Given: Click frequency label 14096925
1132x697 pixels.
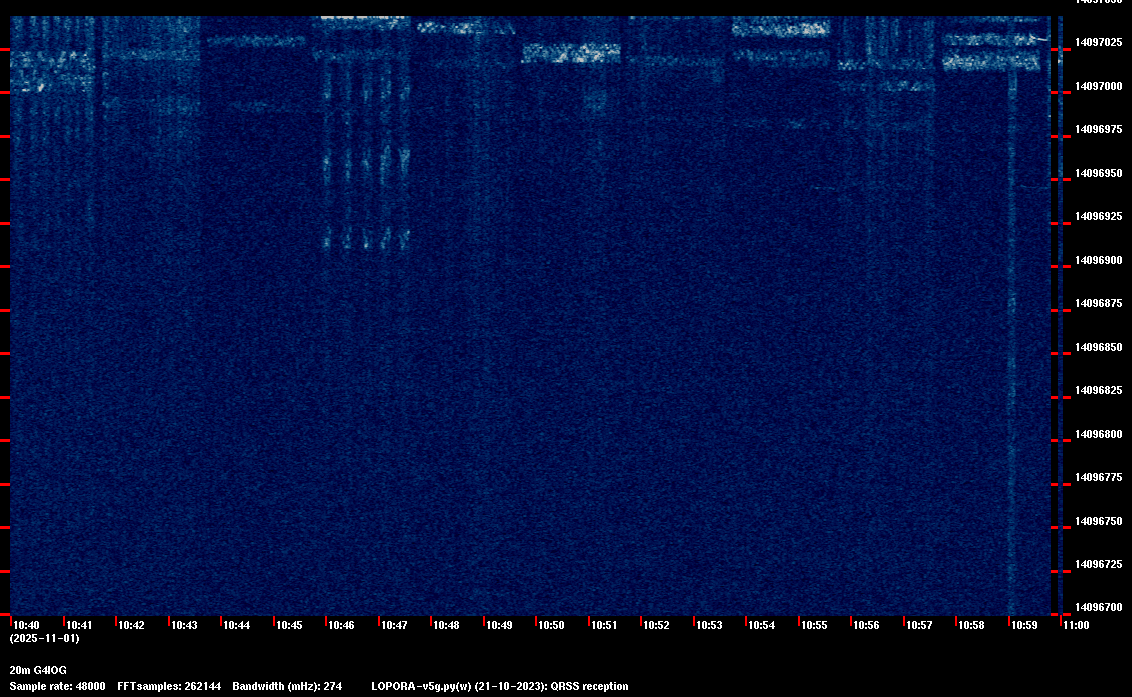Looking at the screenshot, I should click(1099, 216).
